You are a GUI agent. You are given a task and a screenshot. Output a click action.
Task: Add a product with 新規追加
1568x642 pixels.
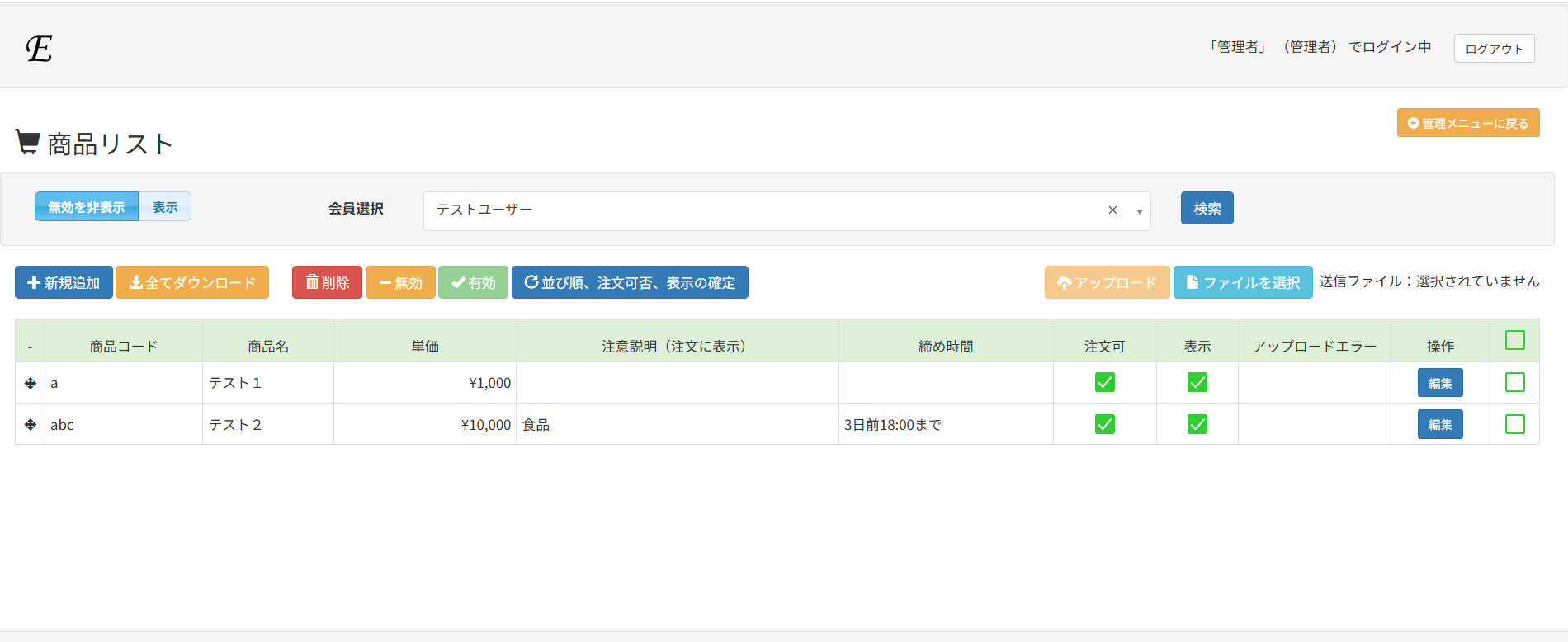[x=64, y=282]
